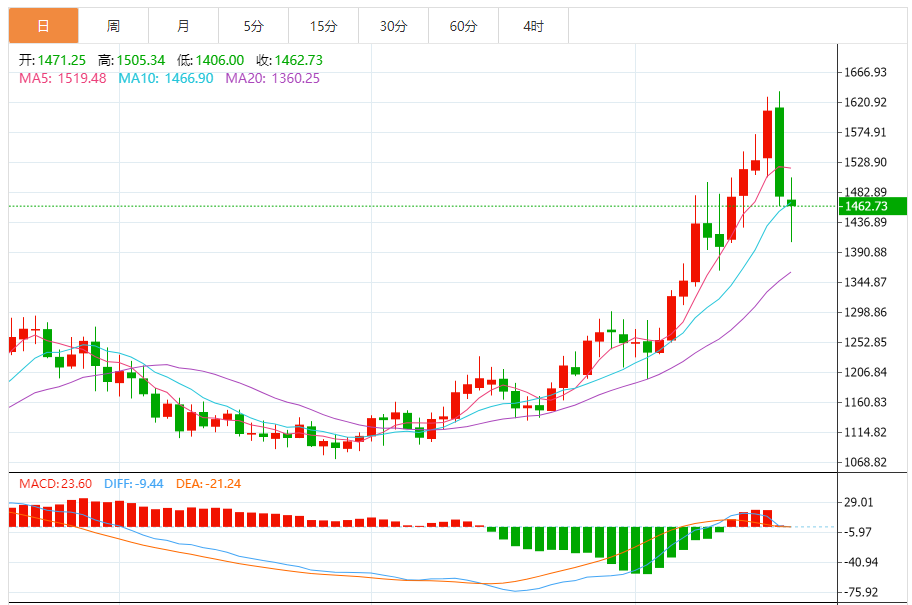
Task: Select the 日 daily timeframe tab
Action: tap(44, 26)
